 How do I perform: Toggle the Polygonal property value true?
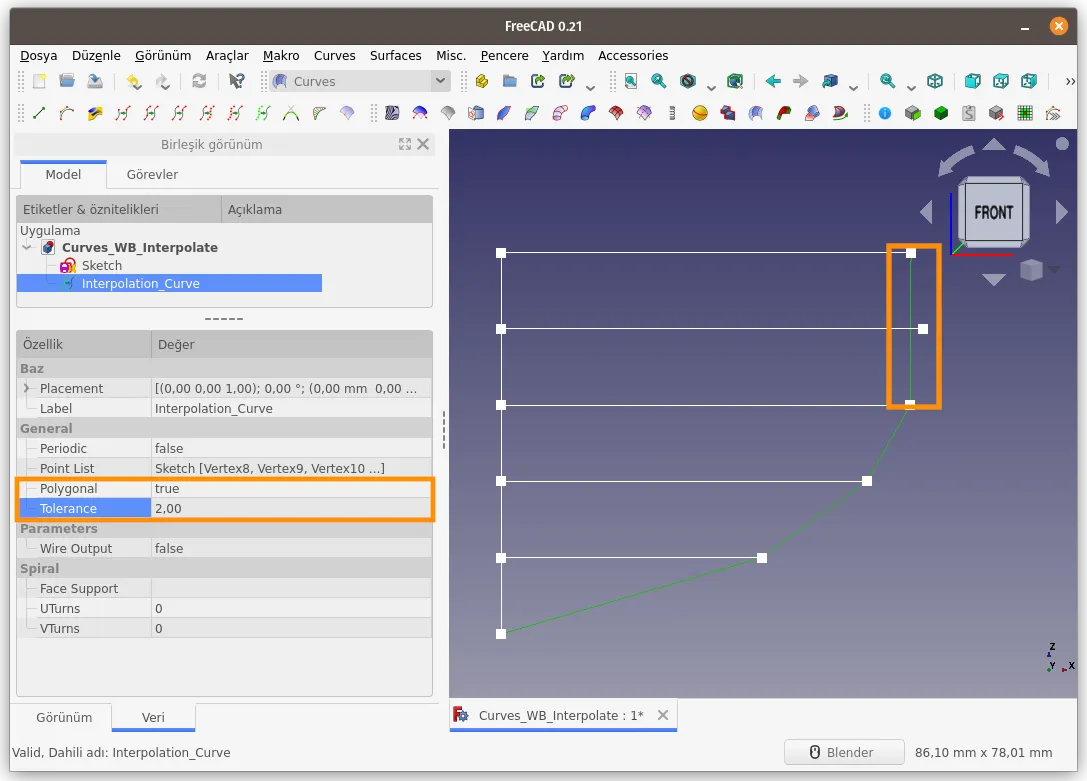(x=292, y=489)
